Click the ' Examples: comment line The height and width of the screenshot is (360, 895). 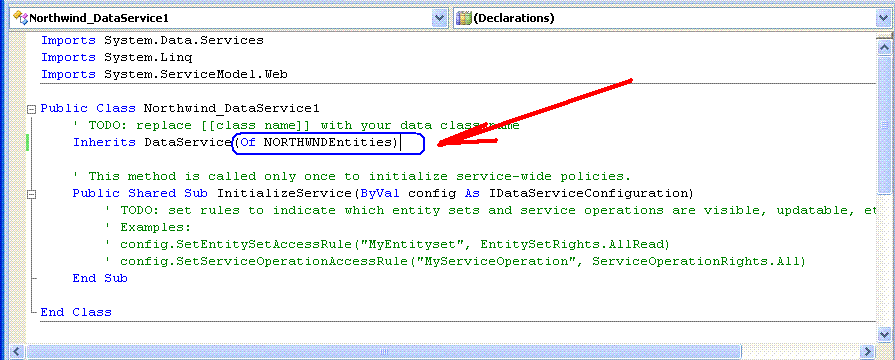tap(147, 227)
